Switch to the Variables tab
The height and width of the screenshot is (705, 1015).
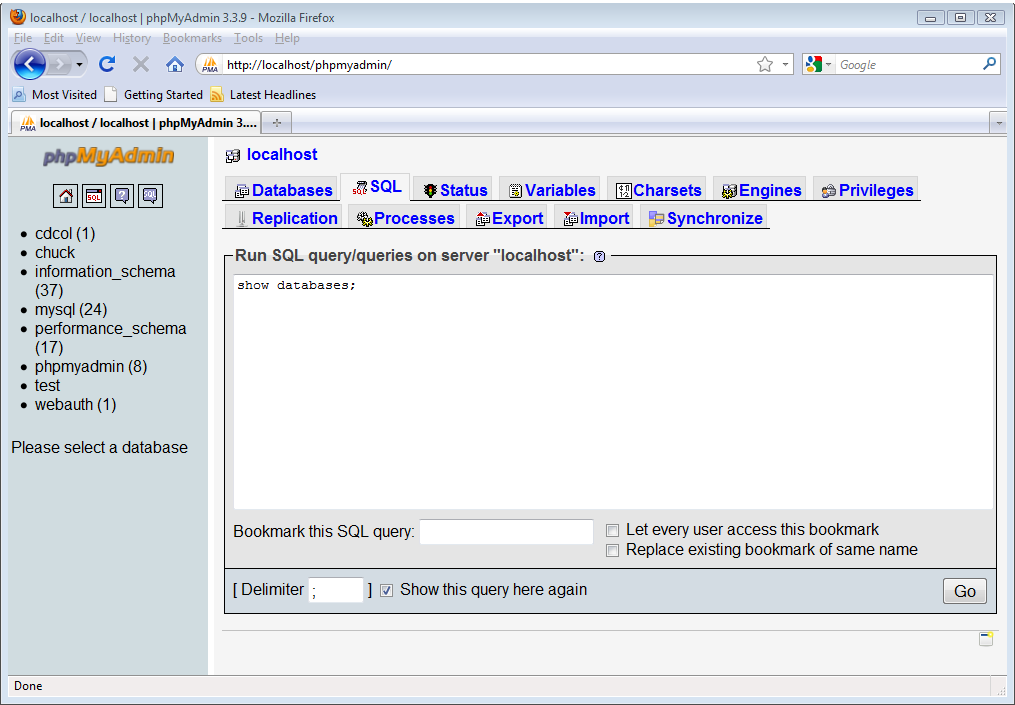[x=552, y=190]
